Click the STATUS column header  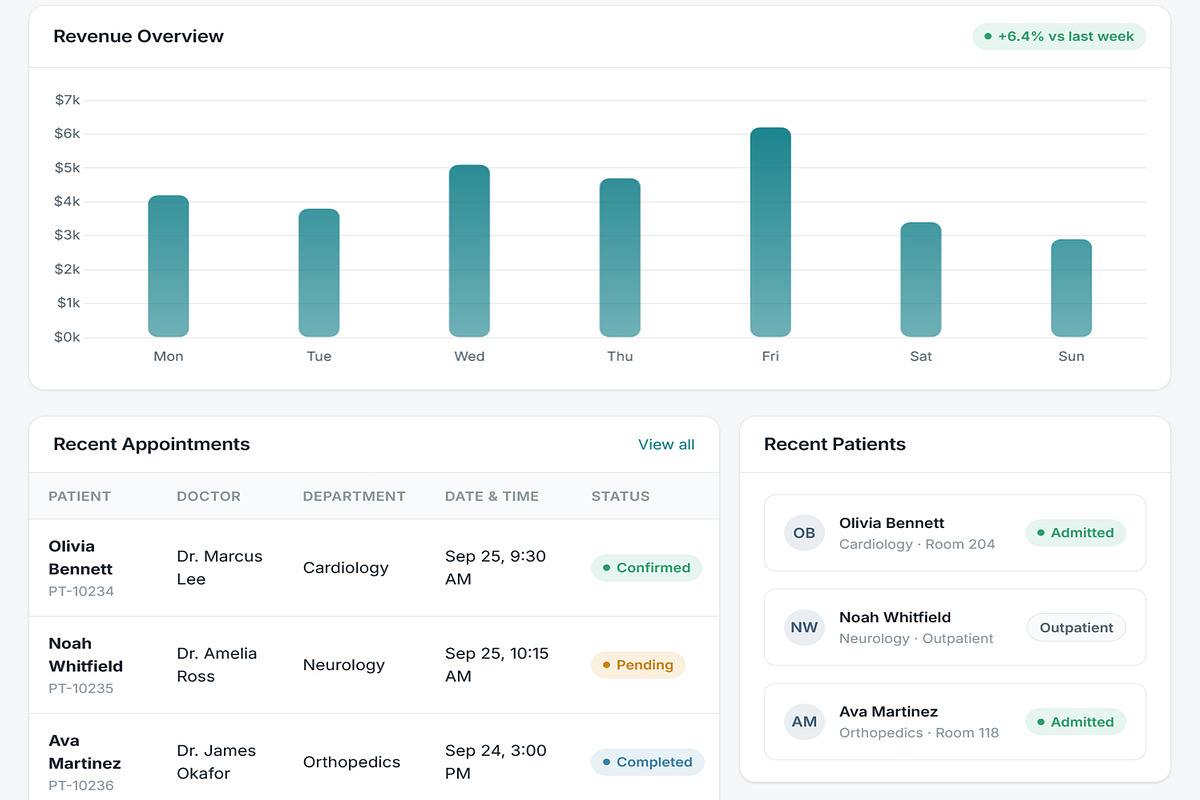621,496
